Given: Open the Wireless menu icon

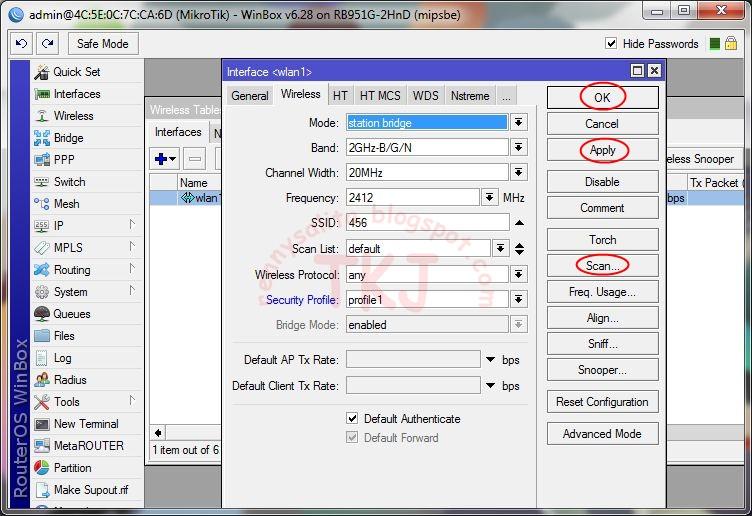Looking at the screenshot, I should click(42, 116).
